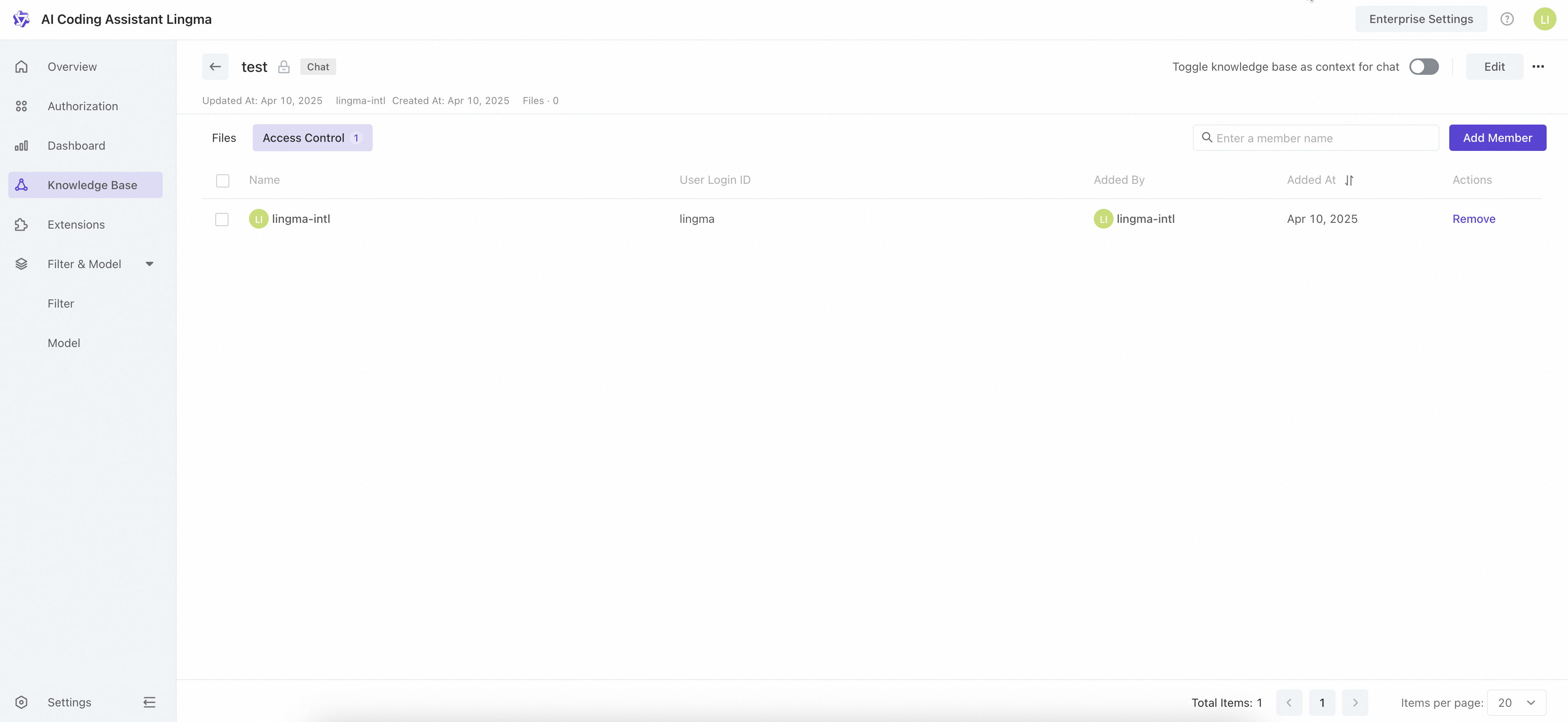
Task: Click the member name search field
Action: click(x=1321, y=138)
